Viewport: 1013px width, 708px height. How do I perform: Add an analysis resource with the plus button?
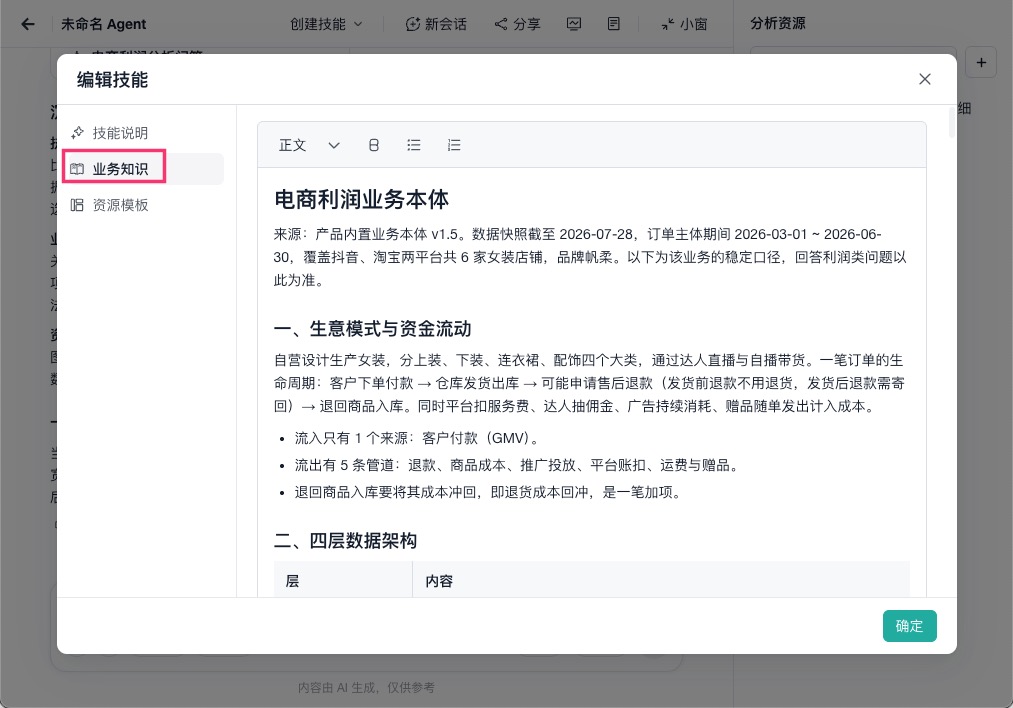981,63
